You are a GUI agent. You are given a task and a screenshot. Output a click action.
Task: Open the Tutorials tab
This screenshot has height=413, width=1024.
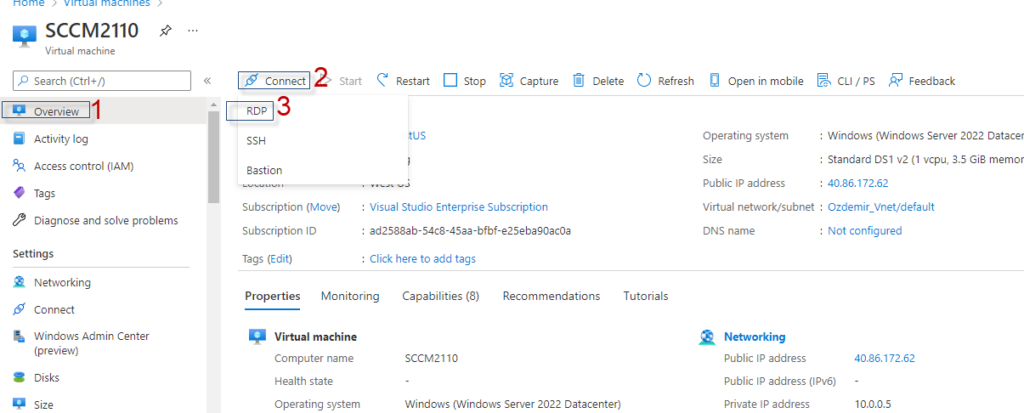tap(645, 296)
